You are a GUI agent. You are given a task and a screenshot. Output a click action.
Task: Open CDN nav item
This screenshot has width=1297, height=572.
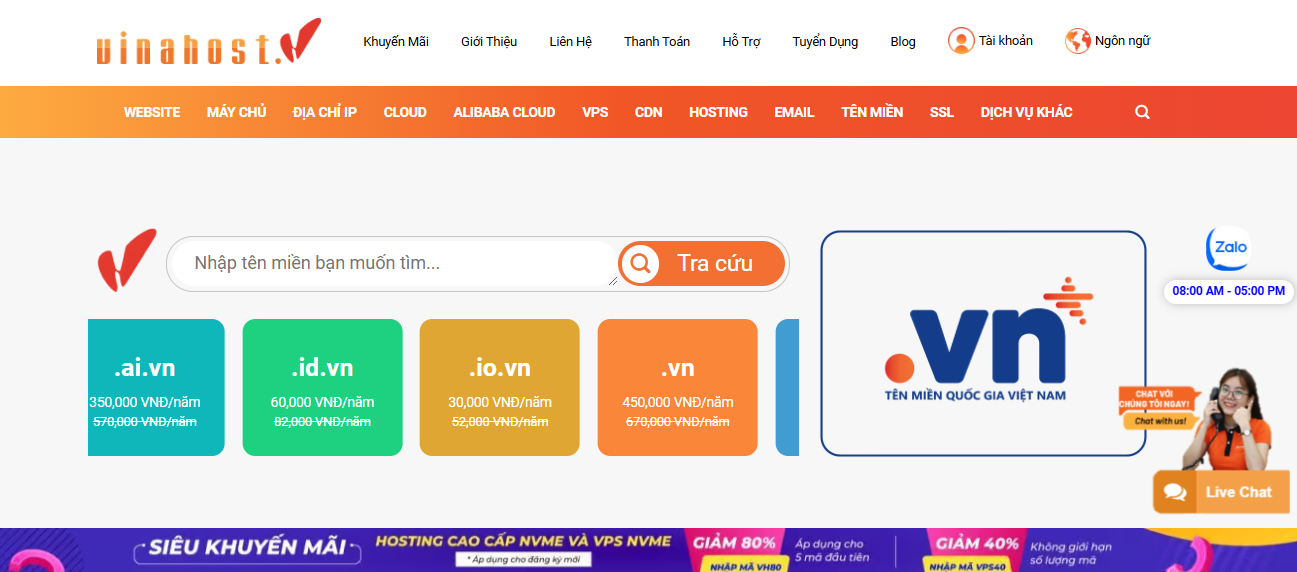point(648,112)
